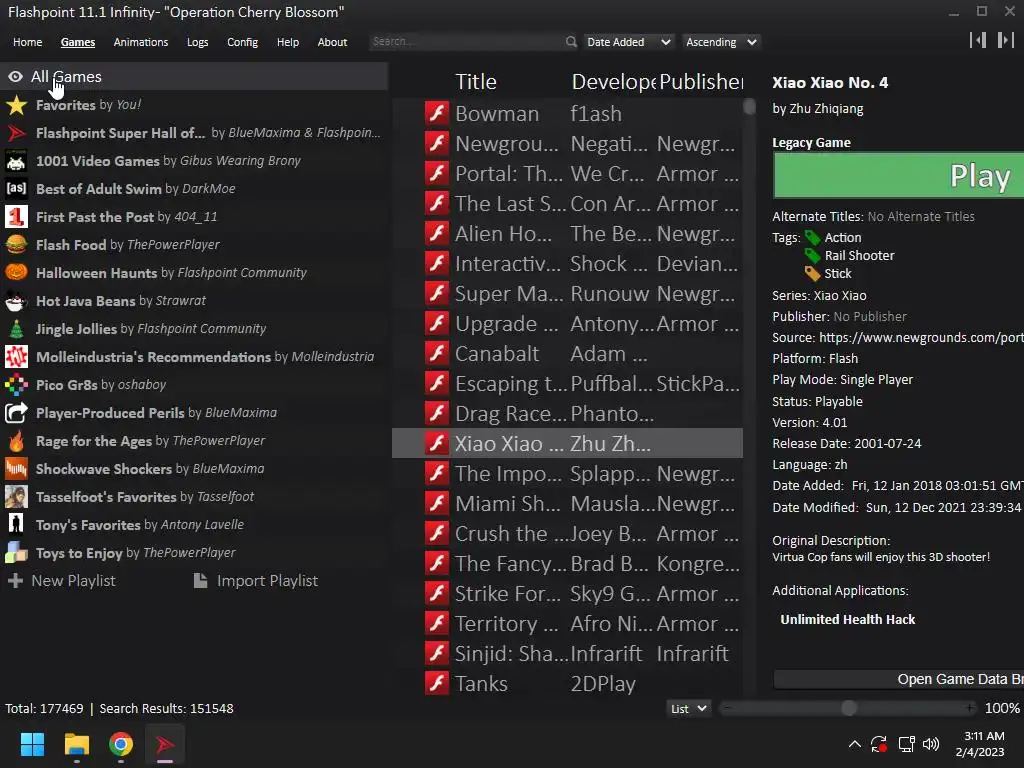
Task: Click the Rail Shooter tag
Action: tap(859, 255)
